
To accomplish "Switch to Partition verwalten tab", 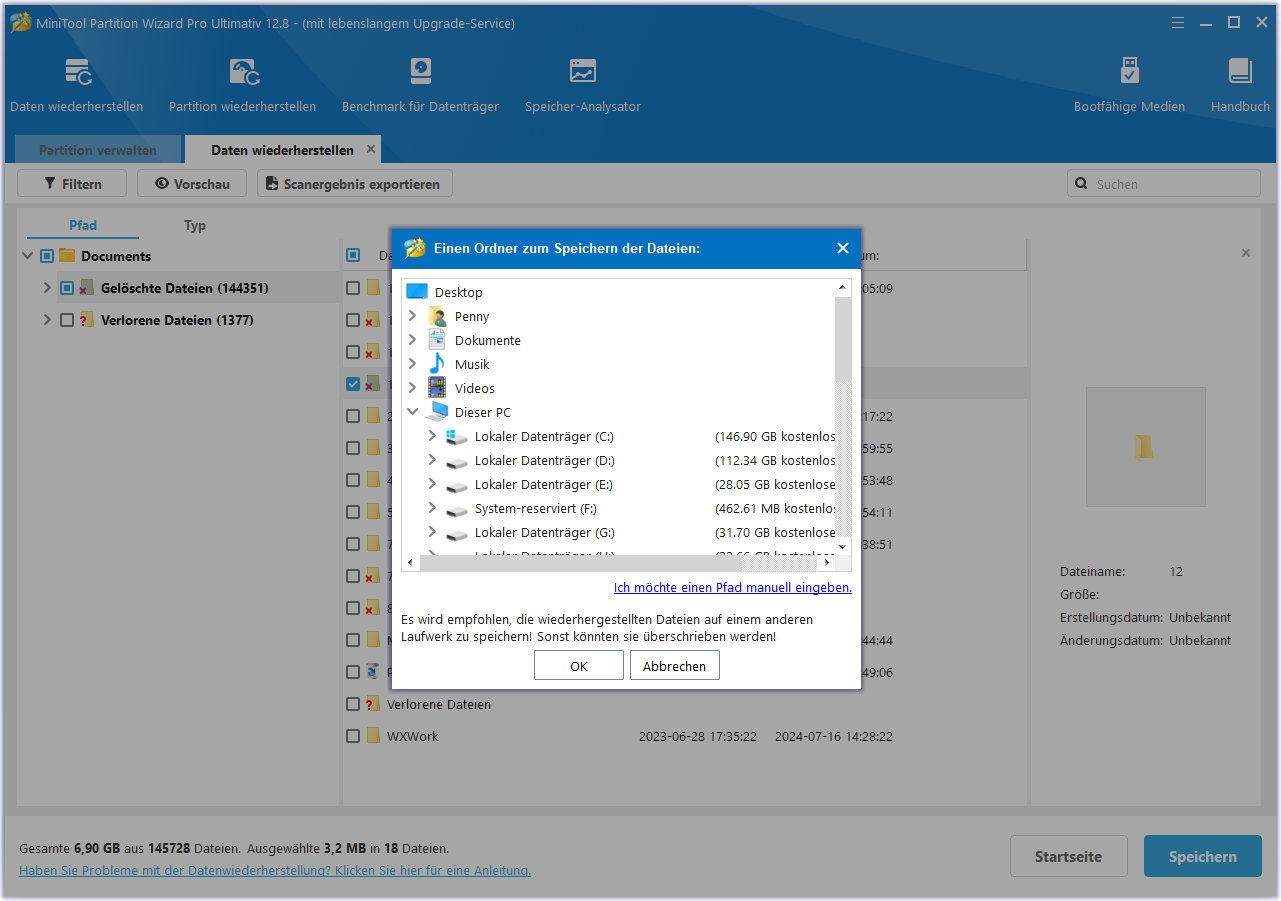I will tap(98, 150).
